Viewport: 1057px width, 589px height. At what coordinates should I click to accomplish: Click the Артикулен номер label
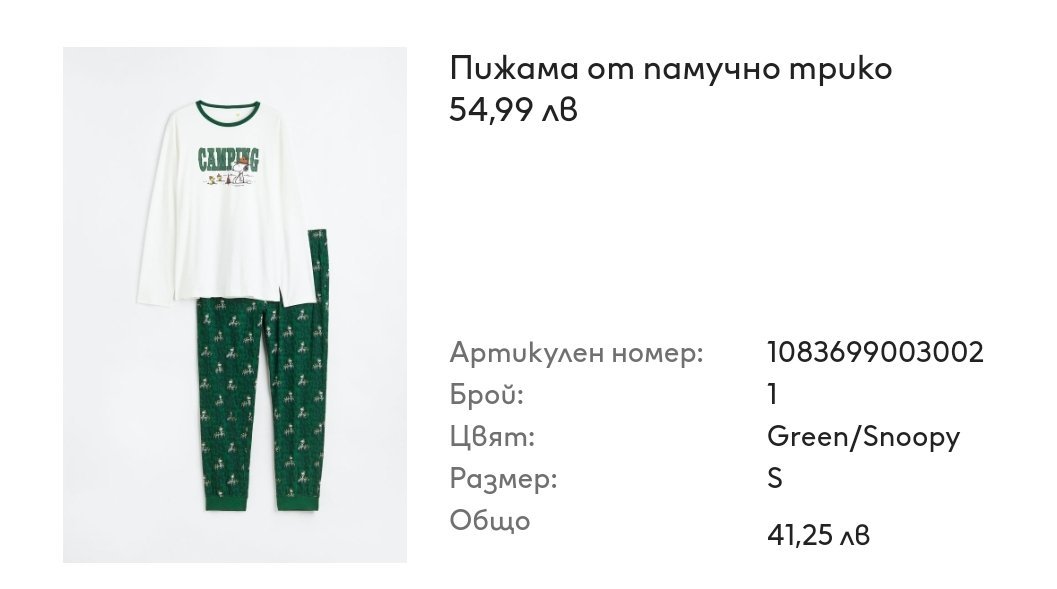pyautogui.click(x=576, y=352)
